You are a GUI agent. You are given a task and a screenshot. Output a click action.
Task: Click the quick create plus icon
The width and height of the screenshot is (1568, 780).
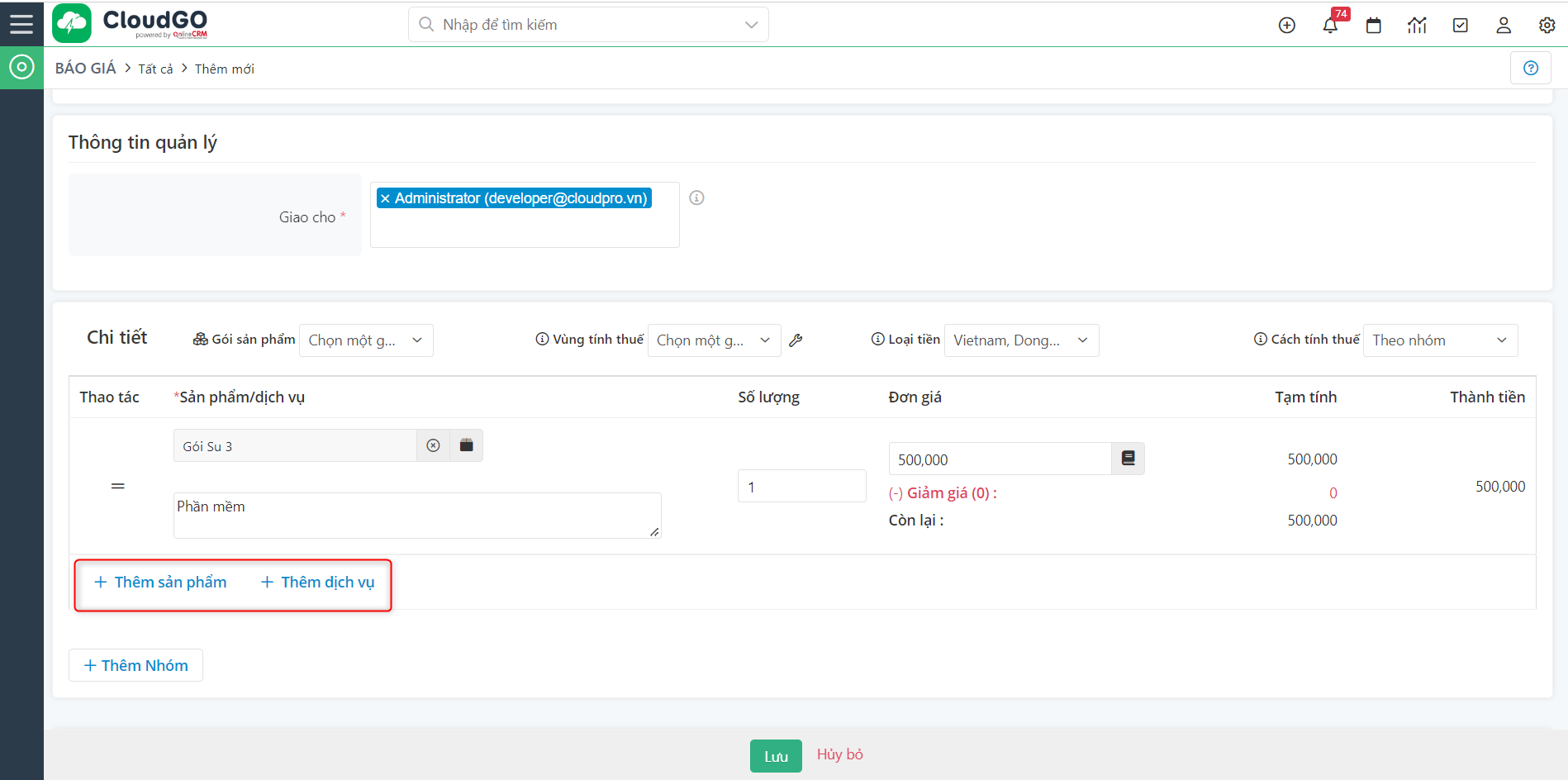[1286, 26]
